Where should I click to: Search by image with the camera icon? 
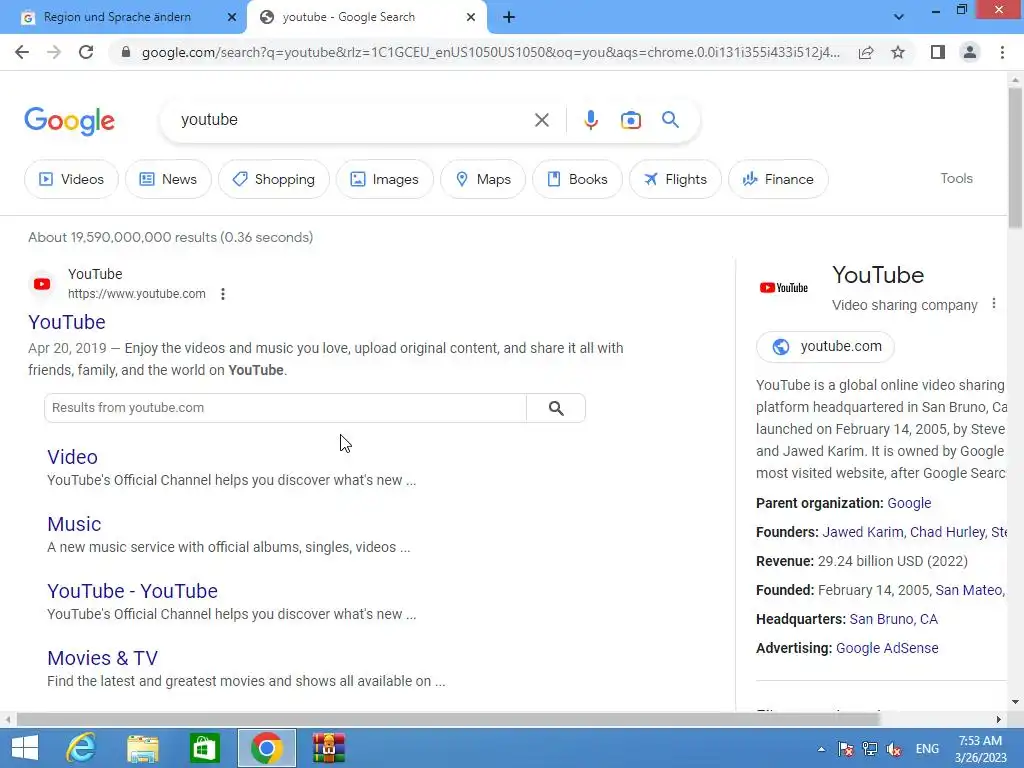coord(631,120)
